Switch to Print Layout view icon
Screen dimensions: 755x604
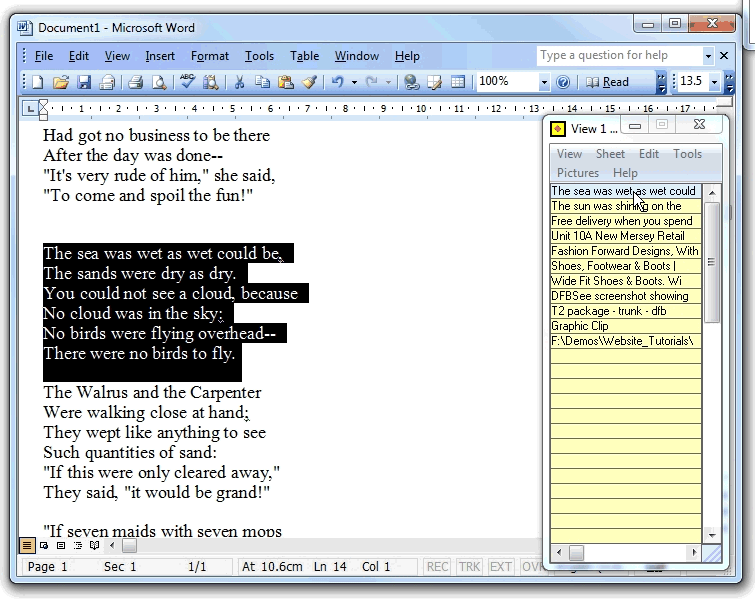pyautogui.click(x=61, y=546)
